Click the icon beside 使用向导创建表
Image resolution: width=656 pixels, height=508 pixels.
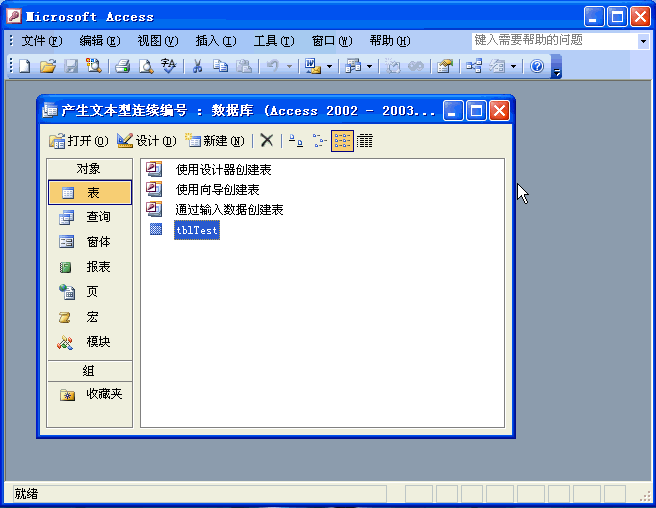tap(154, 189)
